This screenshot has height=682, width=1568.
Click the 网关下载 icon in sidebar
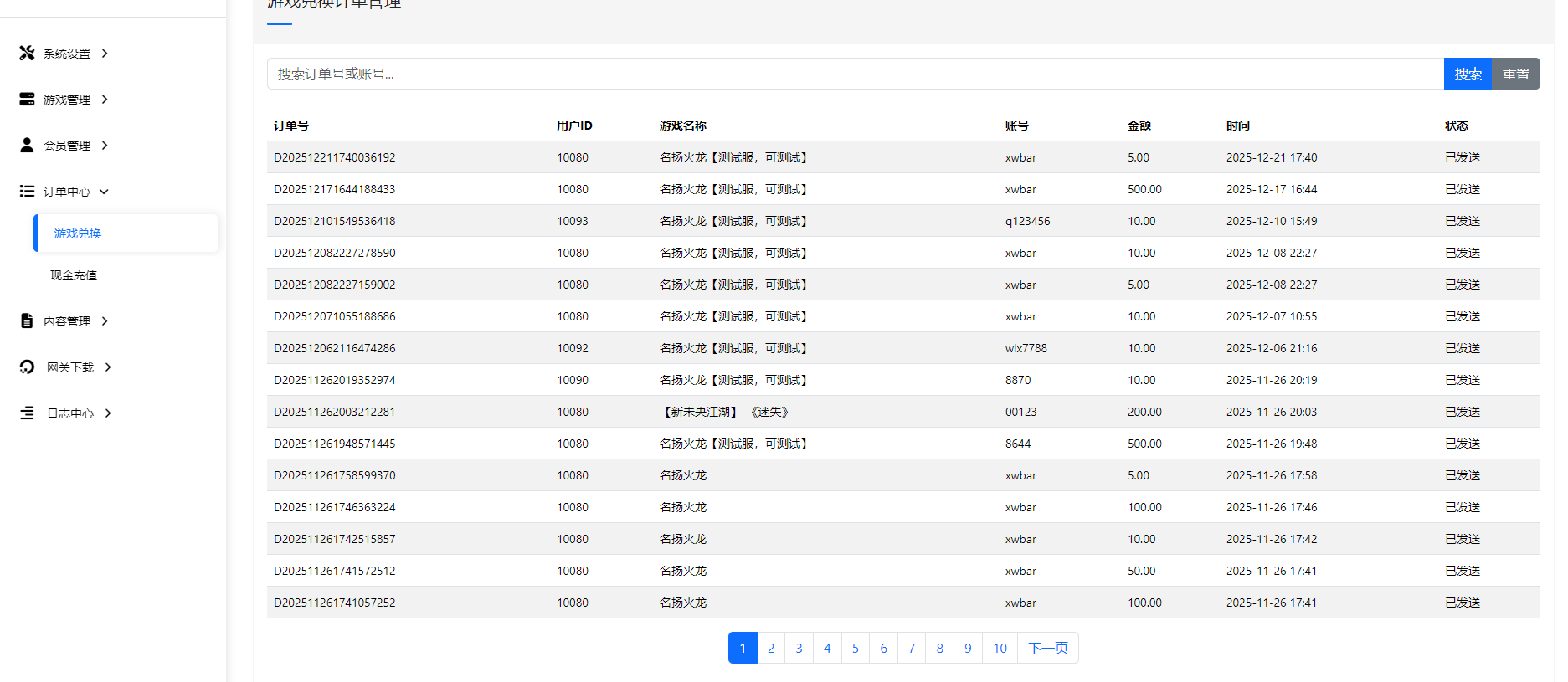point(27,367)
